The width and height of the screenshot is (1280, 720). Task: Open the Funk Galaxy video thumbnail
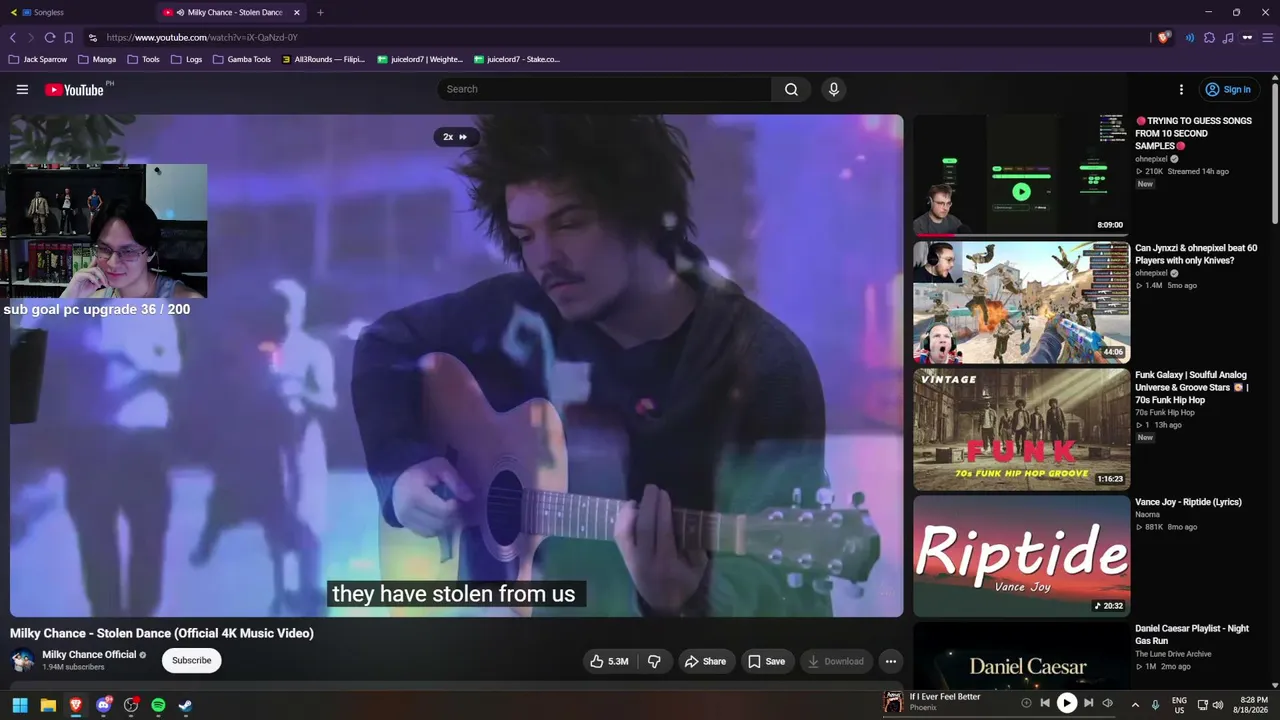click(x=1021, y=429)
